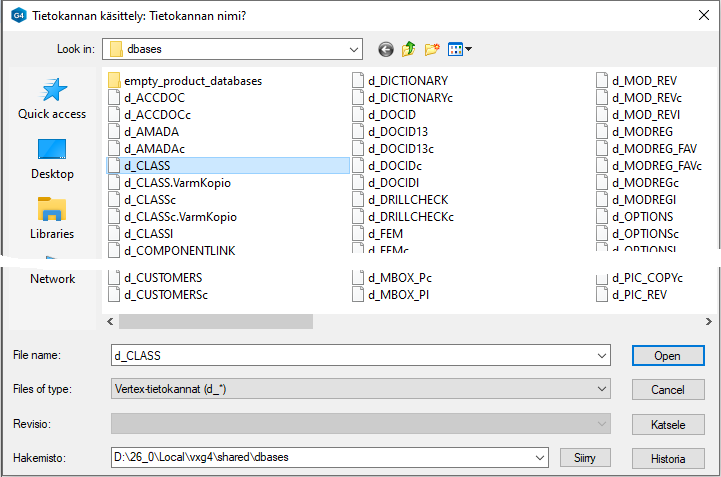Click the Katsele button
The width and height of the screenshot is (721, 477).
[667, 425]
